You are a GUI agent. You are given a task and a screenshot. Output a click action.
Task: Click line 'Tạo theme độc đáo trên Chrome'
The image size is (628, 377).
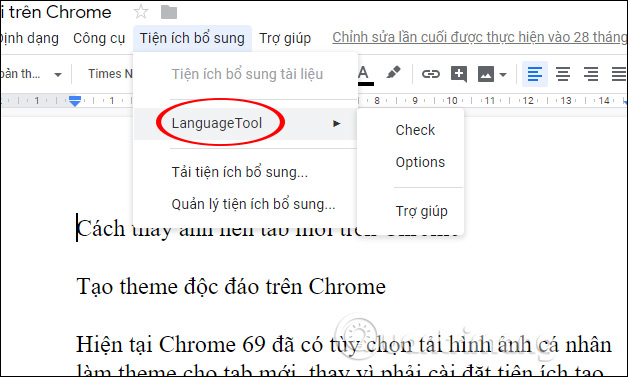click(x=231, y=286)
